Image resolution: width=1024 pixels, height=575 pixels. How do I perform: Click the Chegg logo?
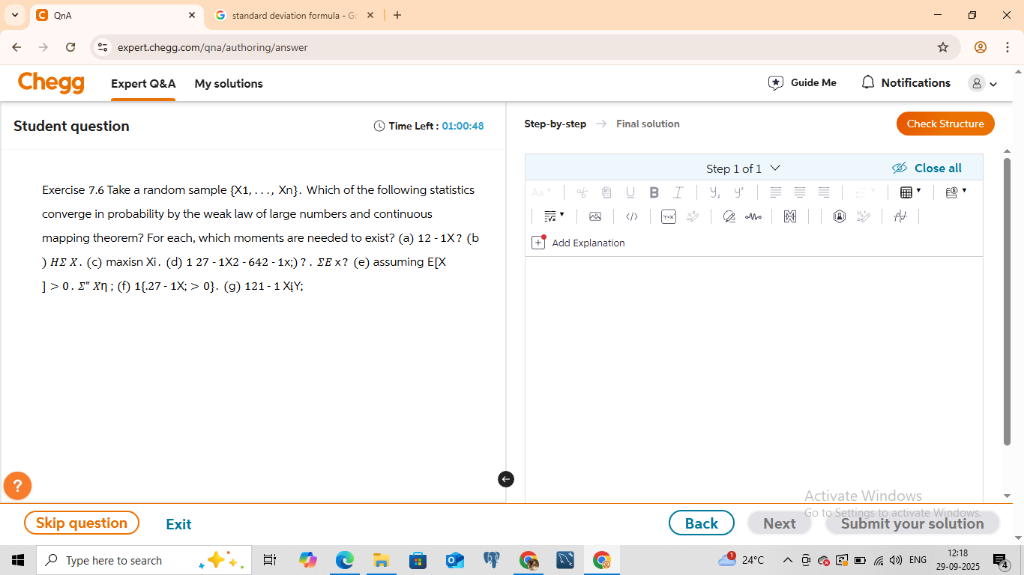coord(51,82)
